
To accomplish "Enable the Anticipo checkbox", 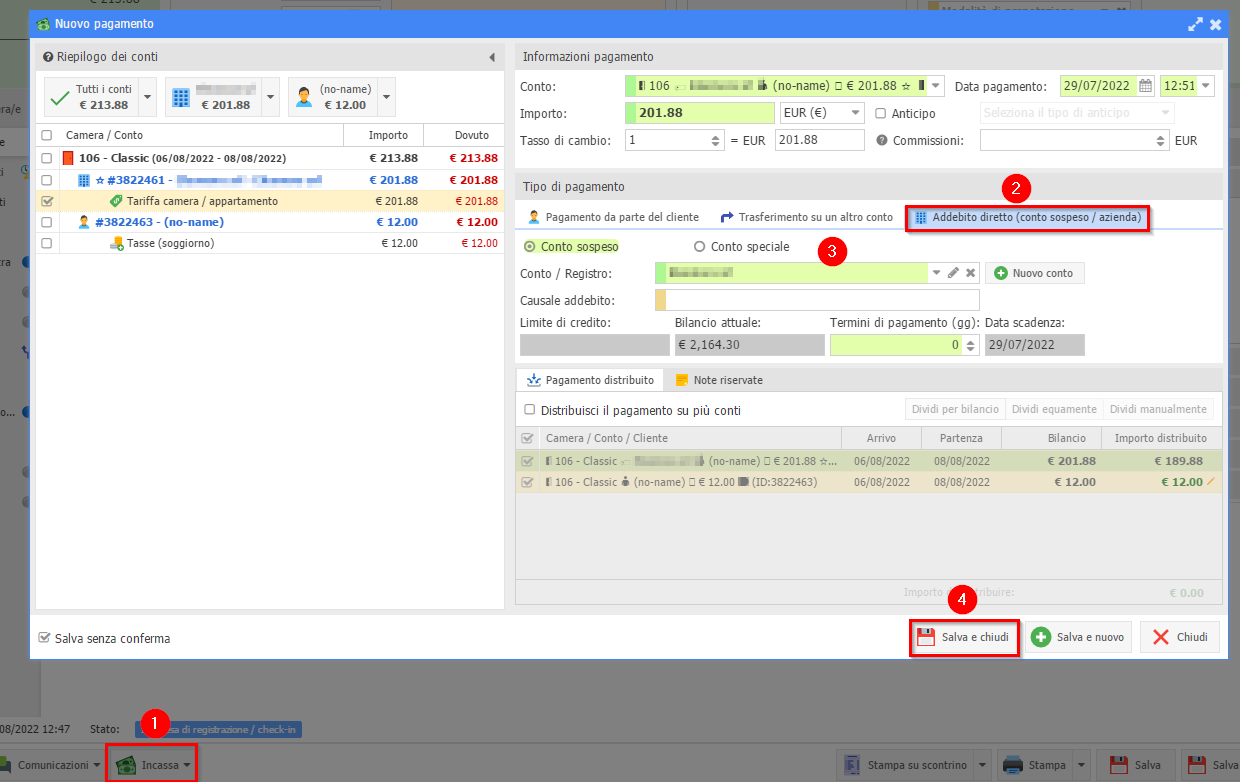I will (x=881, y=113).
